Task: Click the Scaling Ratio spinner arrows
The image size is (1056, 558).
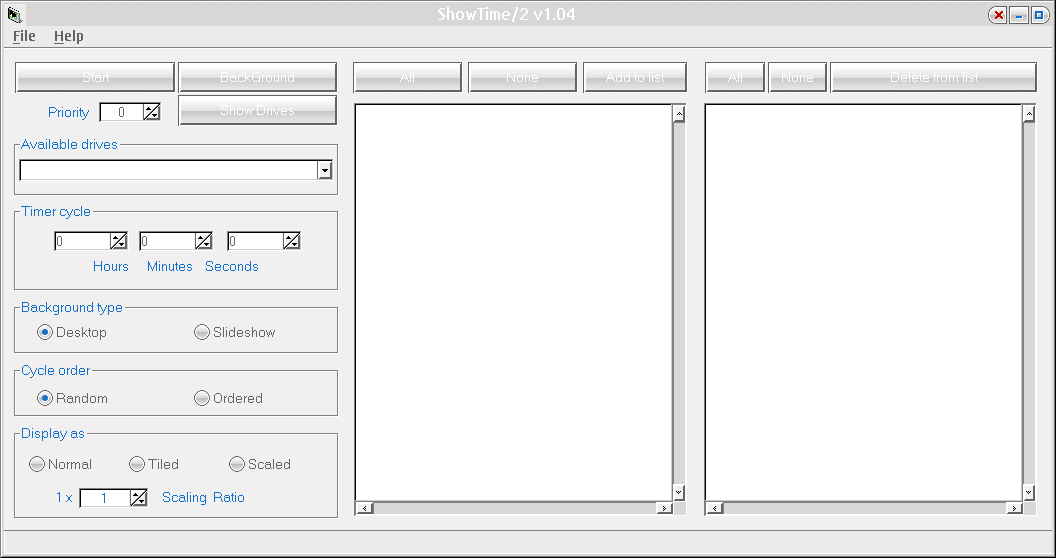Action: (x=139, y=498)
